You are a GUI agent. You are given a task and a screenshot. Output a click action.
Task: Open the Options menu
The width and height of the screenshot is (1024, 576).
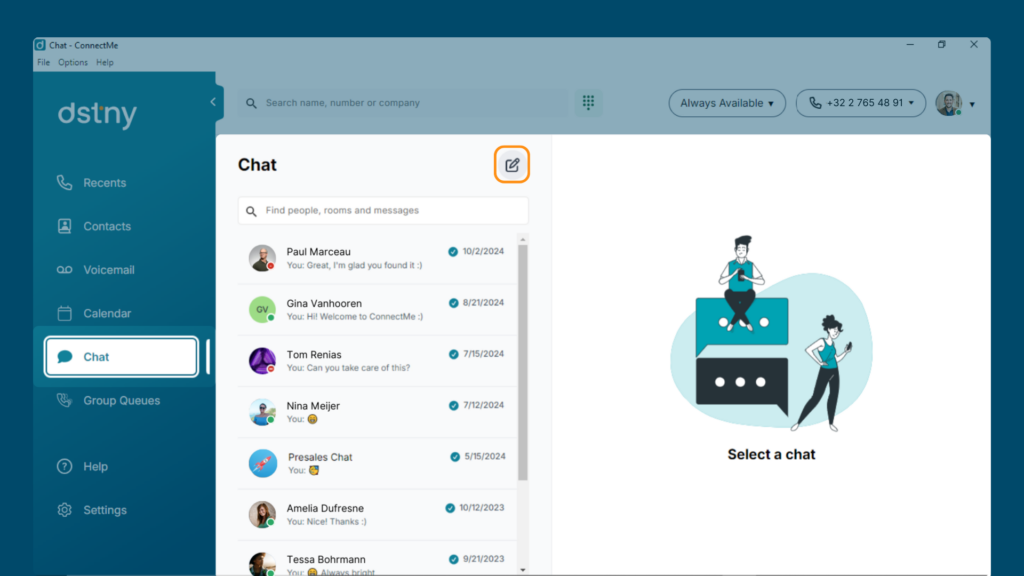[72, 63]
